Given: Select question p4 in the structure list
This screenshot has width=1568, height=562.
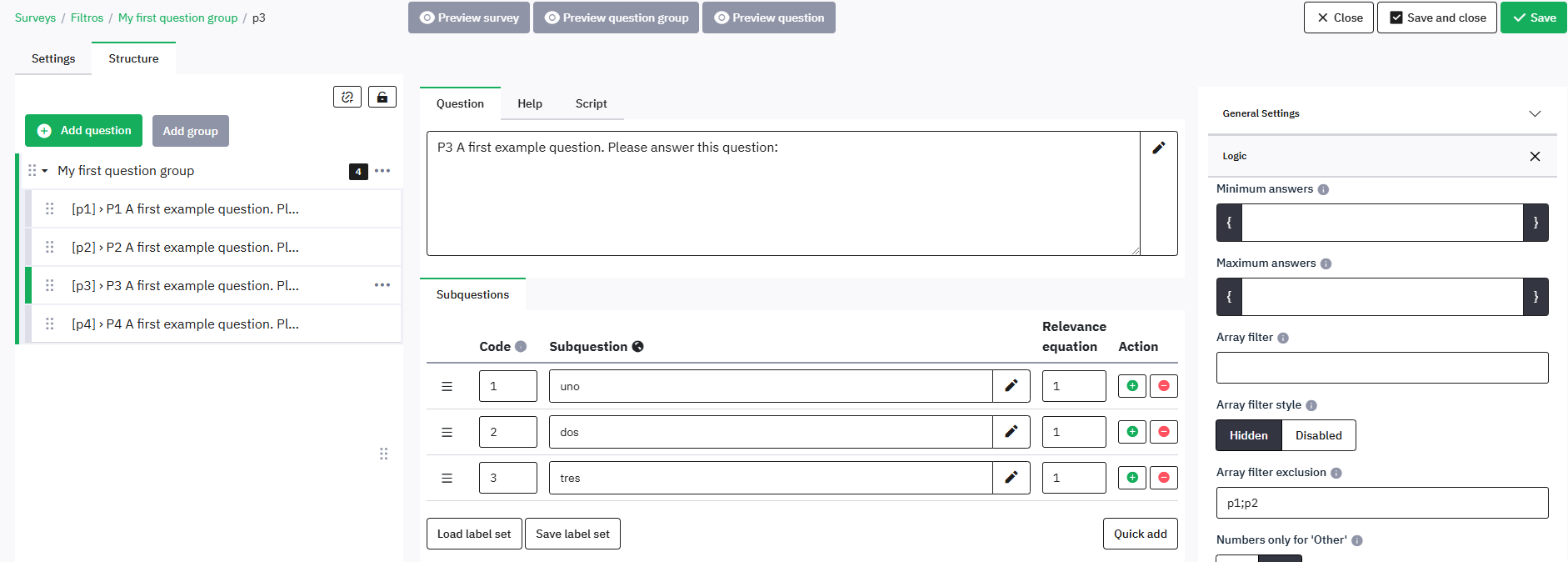Looking at the screenshot, I should [x=185, y=324].
